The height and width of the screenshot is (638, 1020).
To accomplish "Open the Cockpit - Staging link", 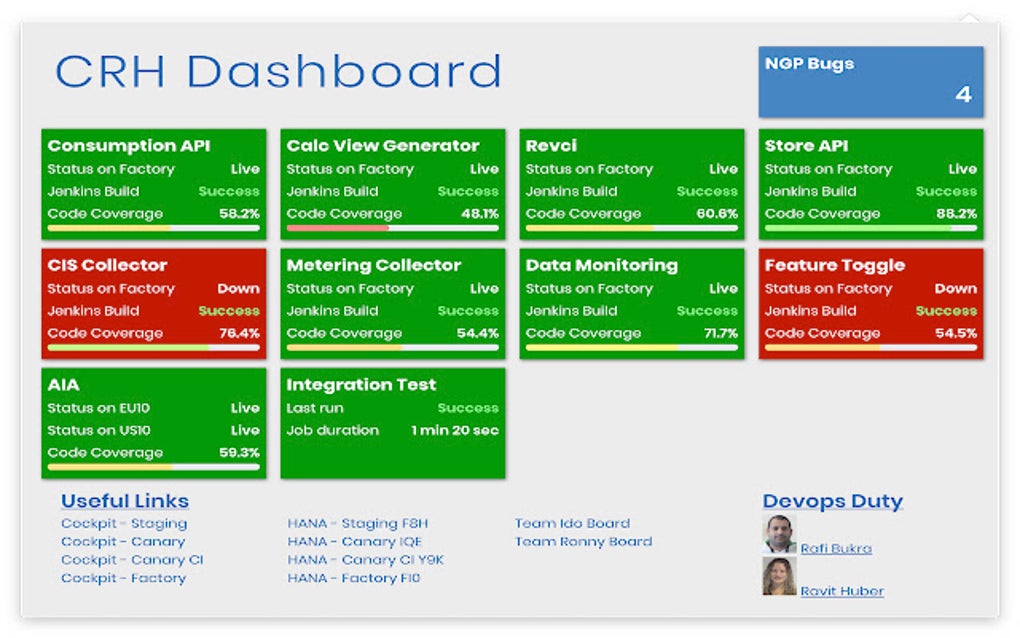I will pos(124,524).
